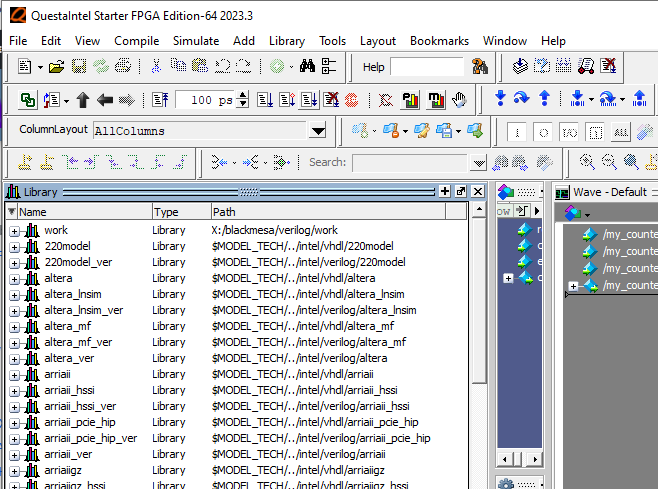Open the ColumnLayout AllColumns dropdown
The height and width of the screenshot is (489, 658).
318,131
